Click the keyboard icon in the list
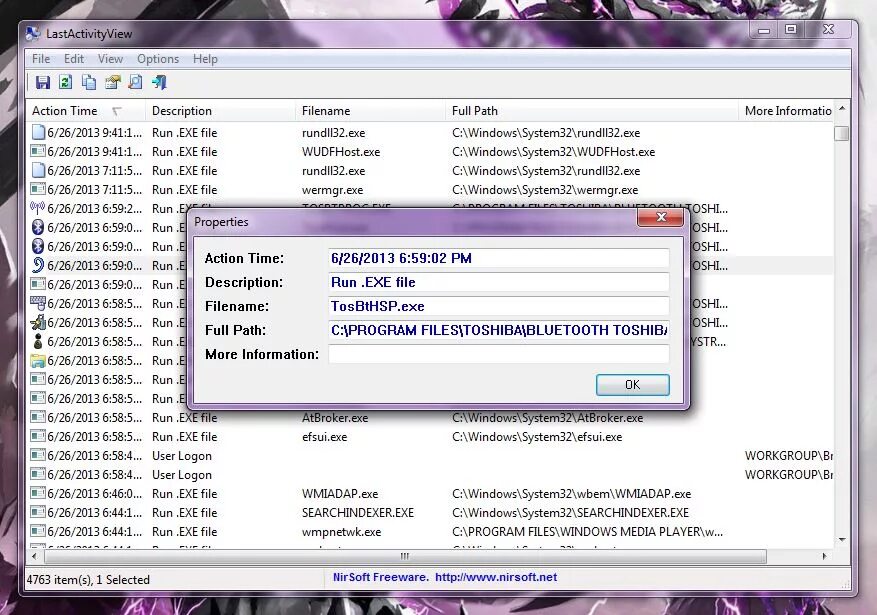 [x=37, y=304]
